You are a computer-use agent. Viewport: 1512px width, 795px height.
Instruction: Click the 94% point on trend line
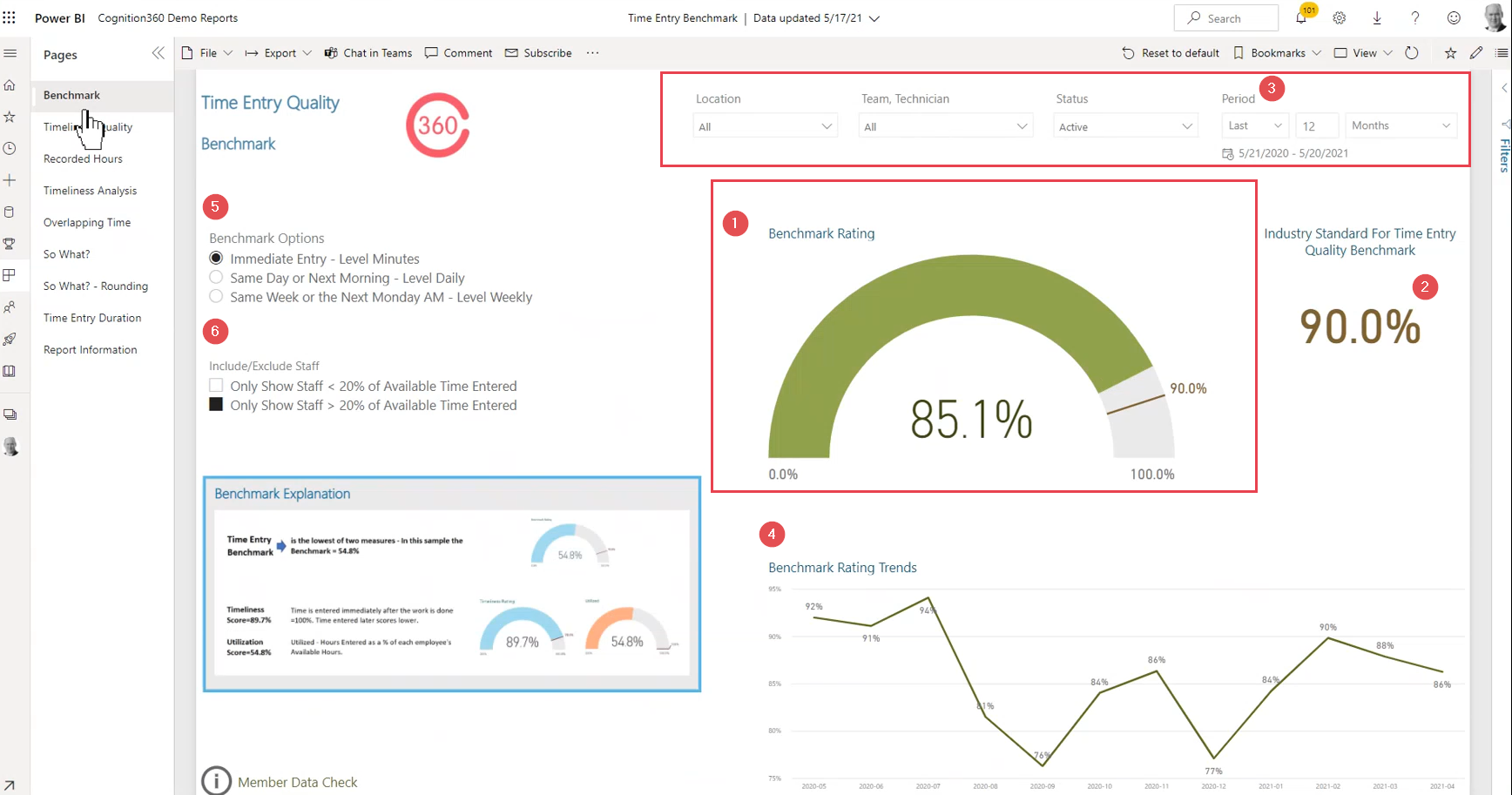pos(928,598)
